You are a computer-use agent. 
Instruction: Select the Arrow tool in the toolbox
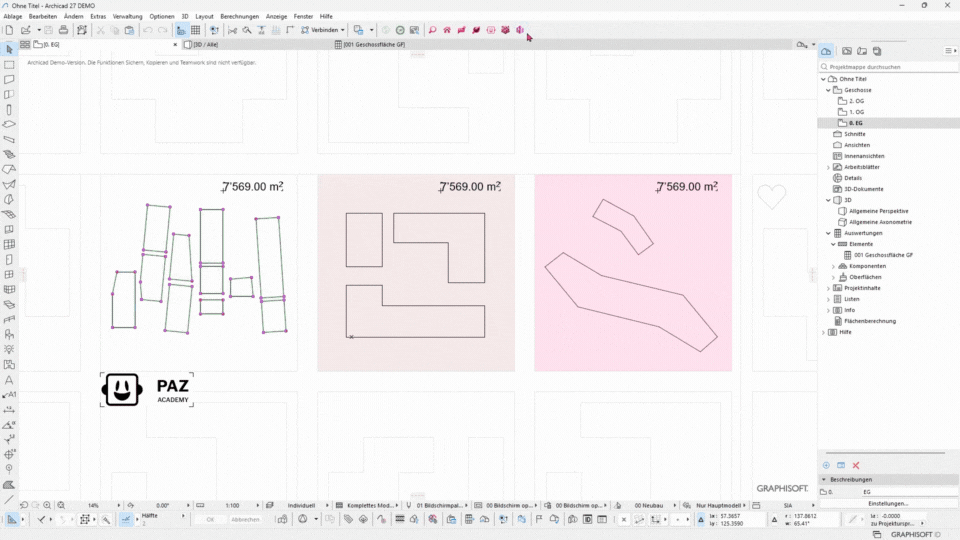pyautogui.click(x=9, y=49)
